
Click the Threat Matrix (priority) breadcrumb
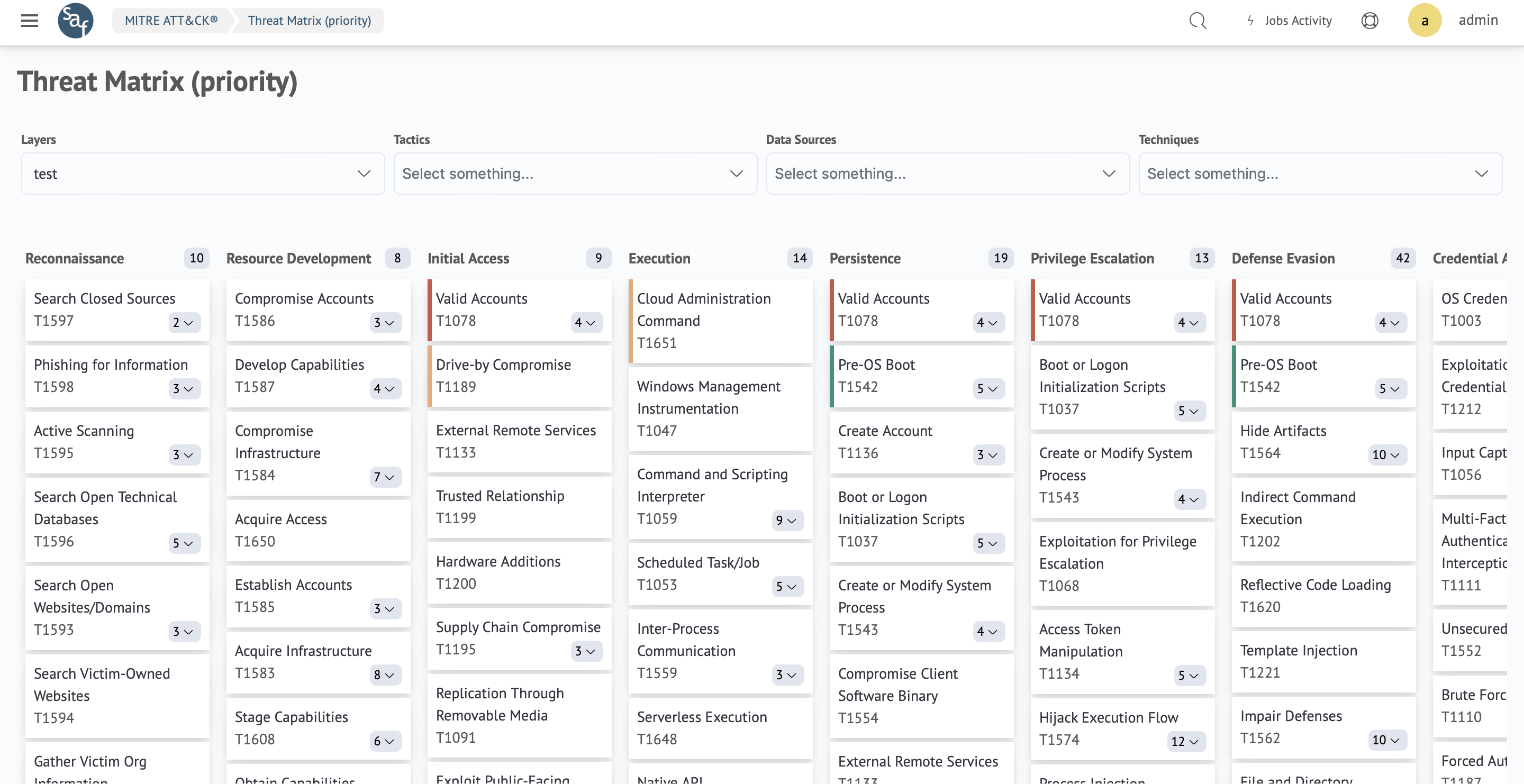[x=310, y=21]
